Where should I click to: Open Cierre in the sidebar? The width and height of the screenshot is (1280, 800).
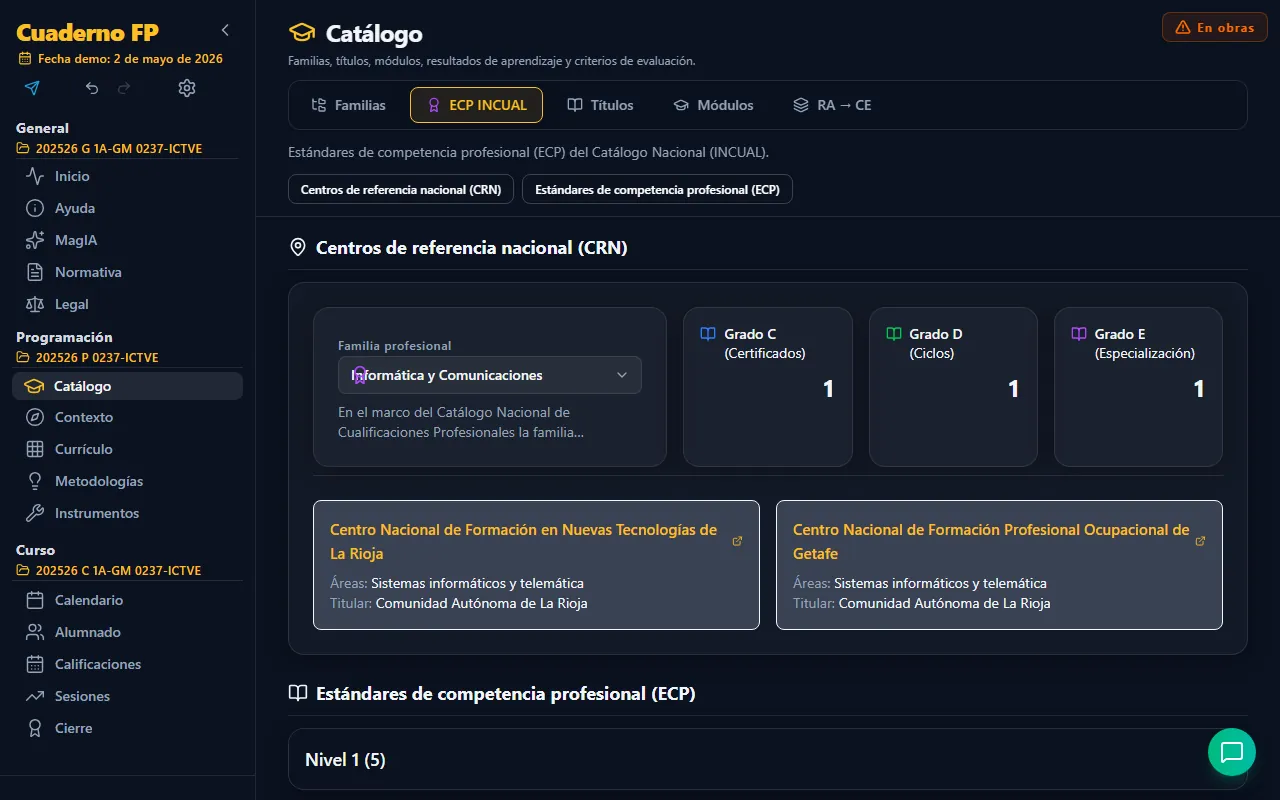click(x=127, y=728)
